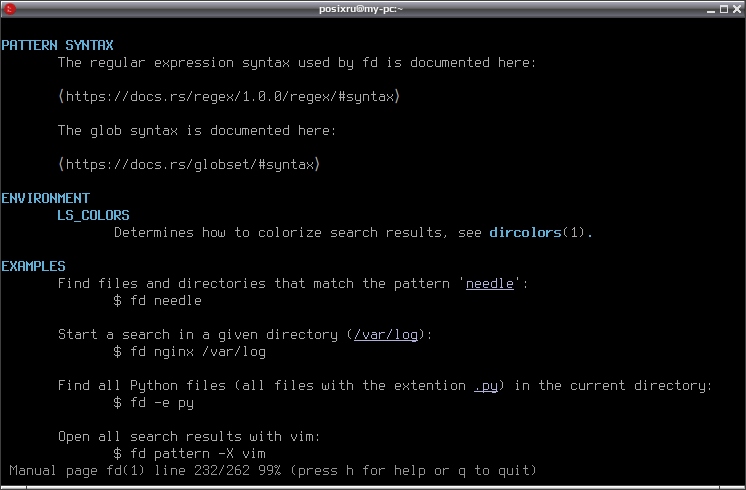The width and height of the screenshot is (746, 490).
Task: Click the underlined 'needle' pattern word
Action: [490, 284]
